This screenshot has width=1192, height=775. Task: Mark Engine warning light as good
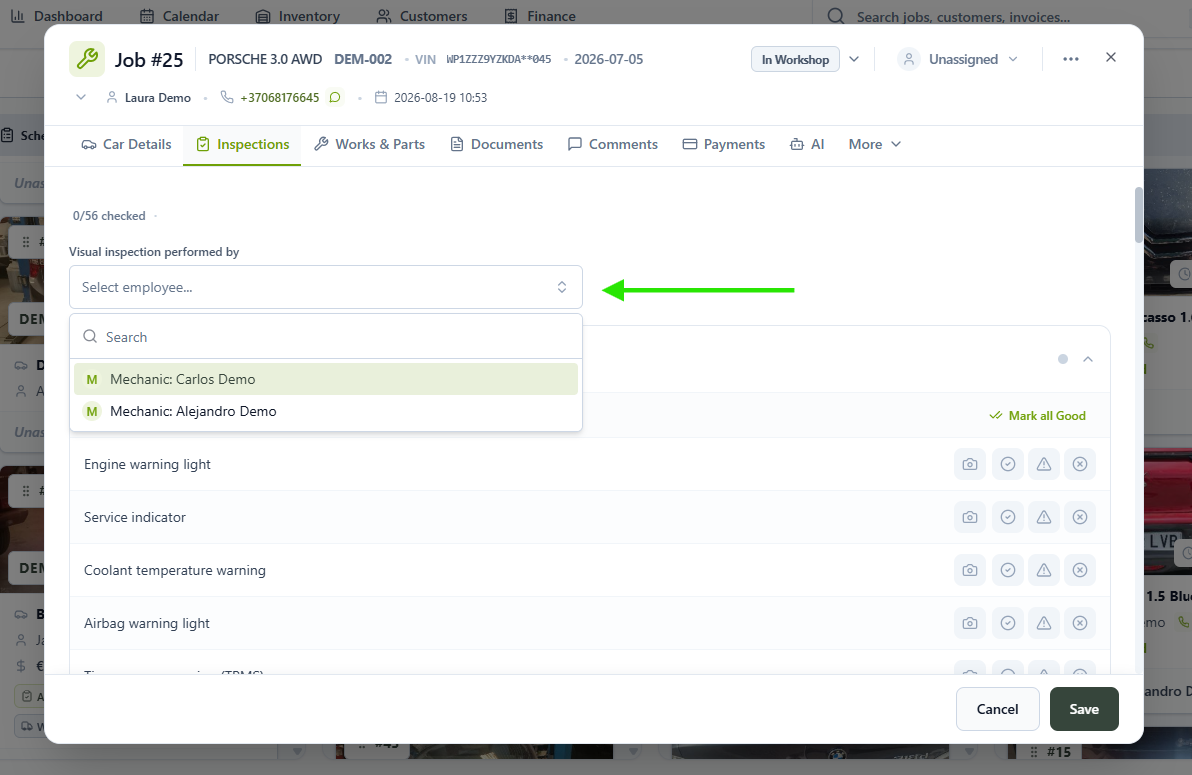point(1008,464)
